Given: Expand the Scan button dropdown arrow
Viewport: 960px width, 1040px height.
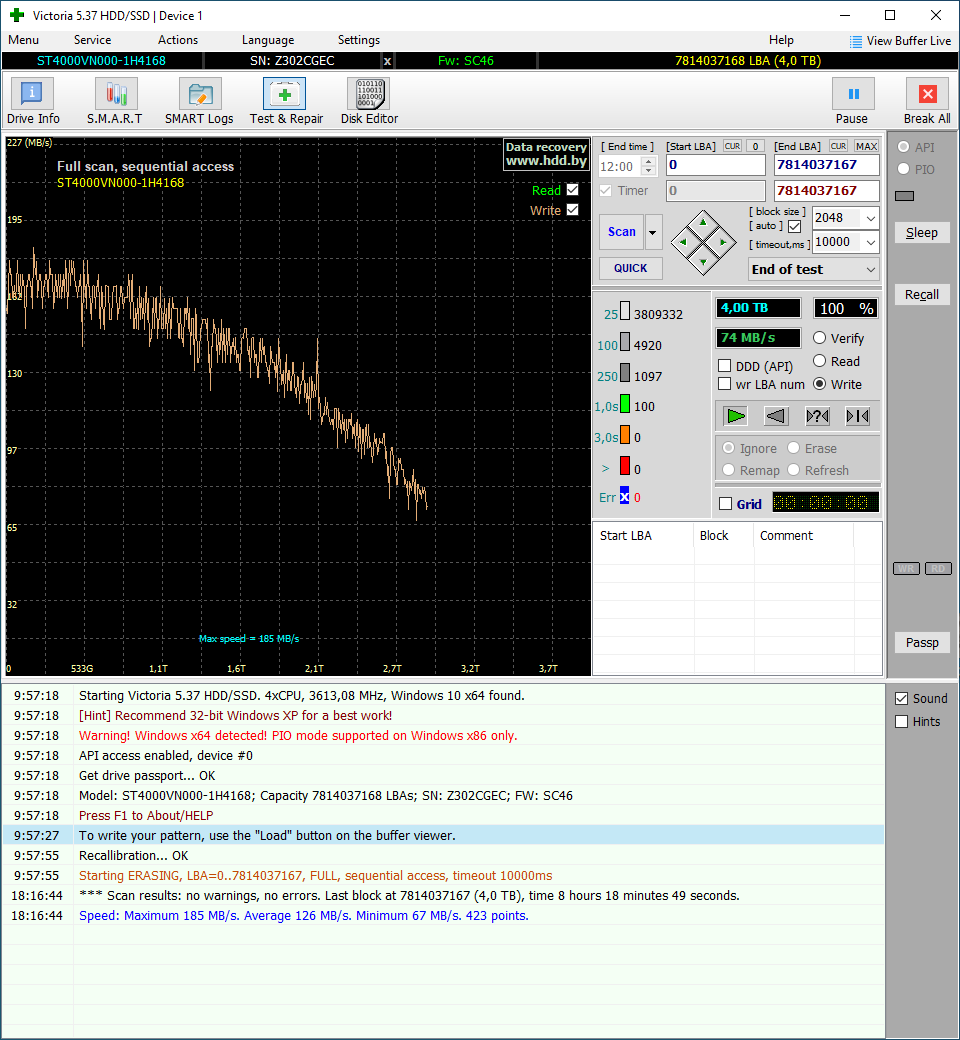Looking at the screenshot, I should click(653, 232).
